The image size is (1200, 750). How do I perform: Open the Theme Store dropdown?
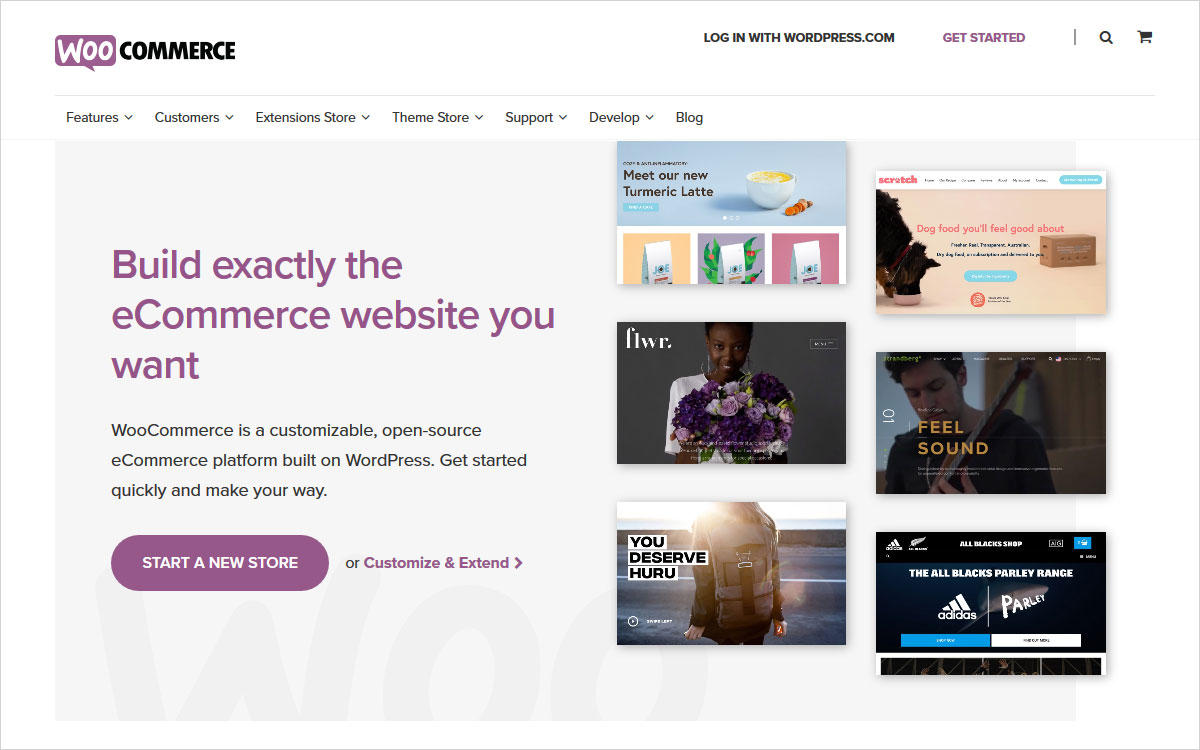[437, 117]
